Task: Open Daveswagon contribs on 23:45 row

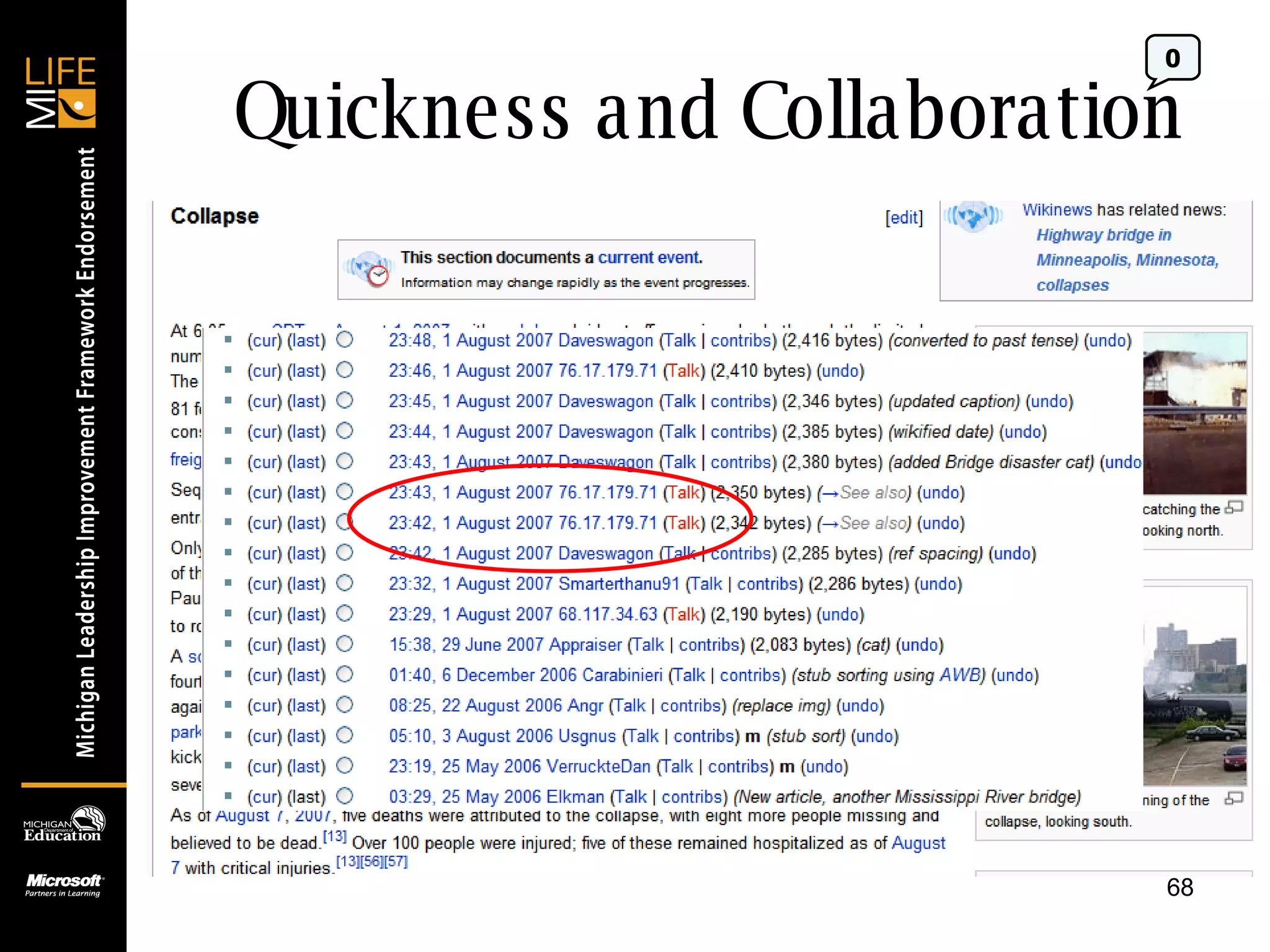Action: click(x=741, y=401)
